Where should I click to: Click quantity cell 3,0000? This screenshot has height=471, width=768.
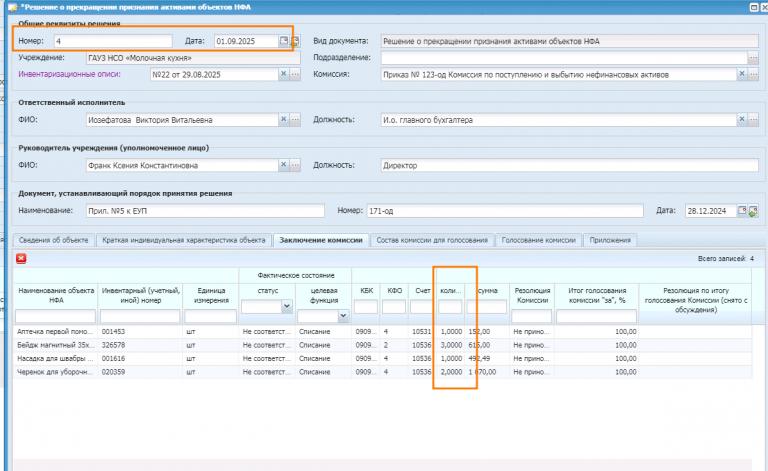click(x=451, y=345)
